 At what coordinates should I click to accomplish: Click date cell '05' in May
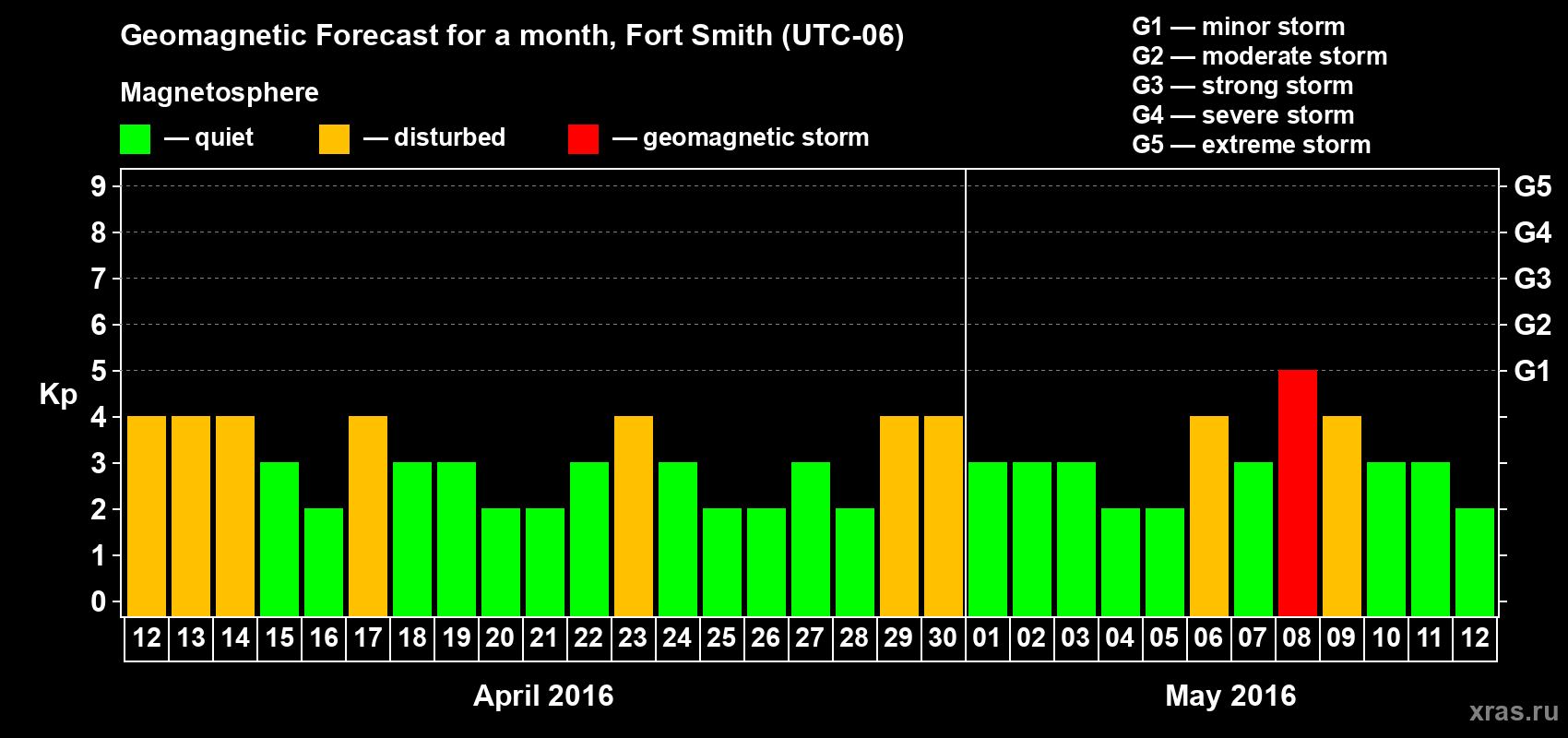click(x=1165, y=638)
